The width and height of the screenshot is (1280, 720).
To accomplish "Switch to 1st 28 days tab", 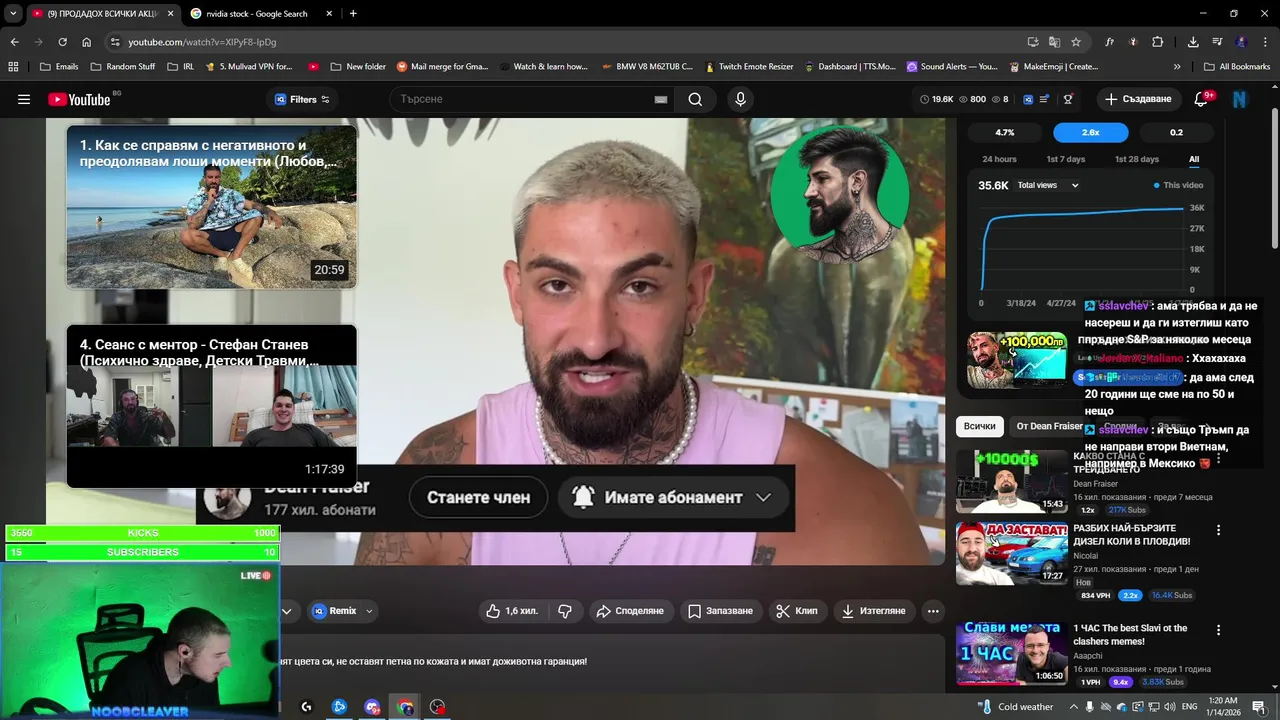I will pos(1137,159).
